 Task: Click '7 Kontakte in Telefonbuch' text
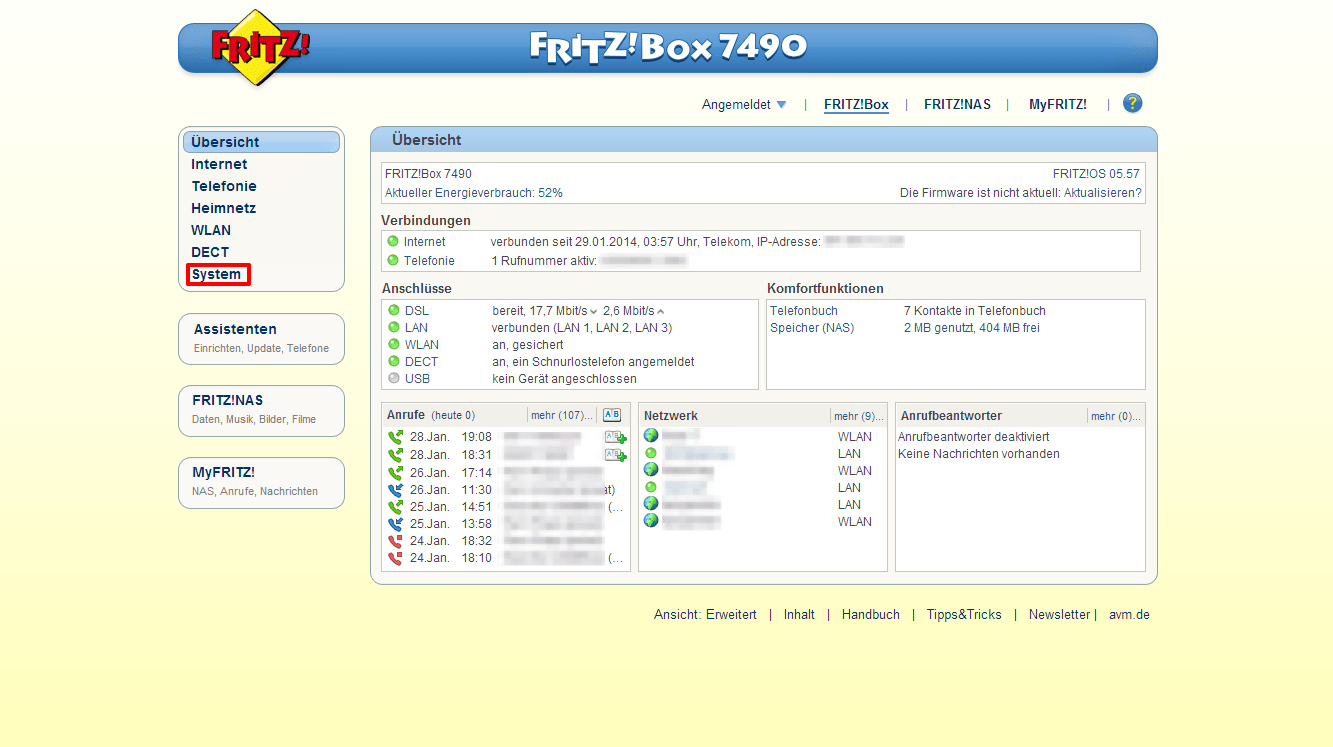point(975,311)
